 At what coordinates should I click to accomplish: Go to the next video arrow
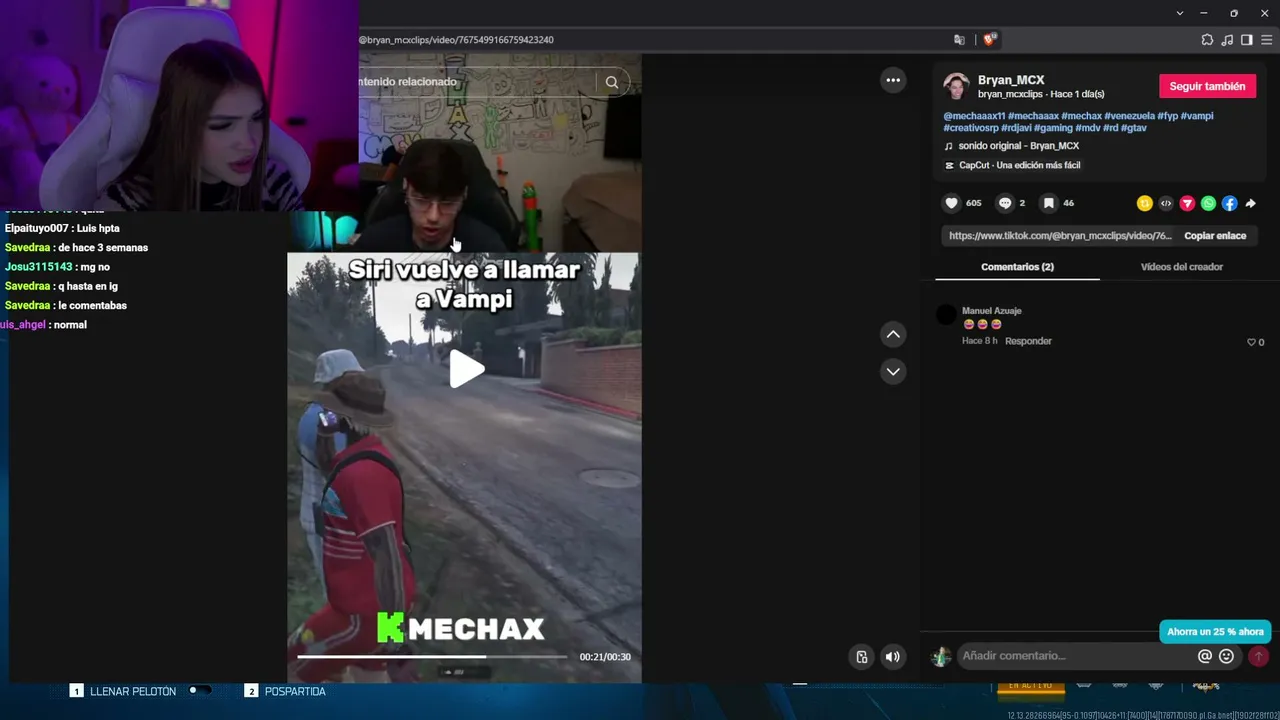[x=893, y=371]
